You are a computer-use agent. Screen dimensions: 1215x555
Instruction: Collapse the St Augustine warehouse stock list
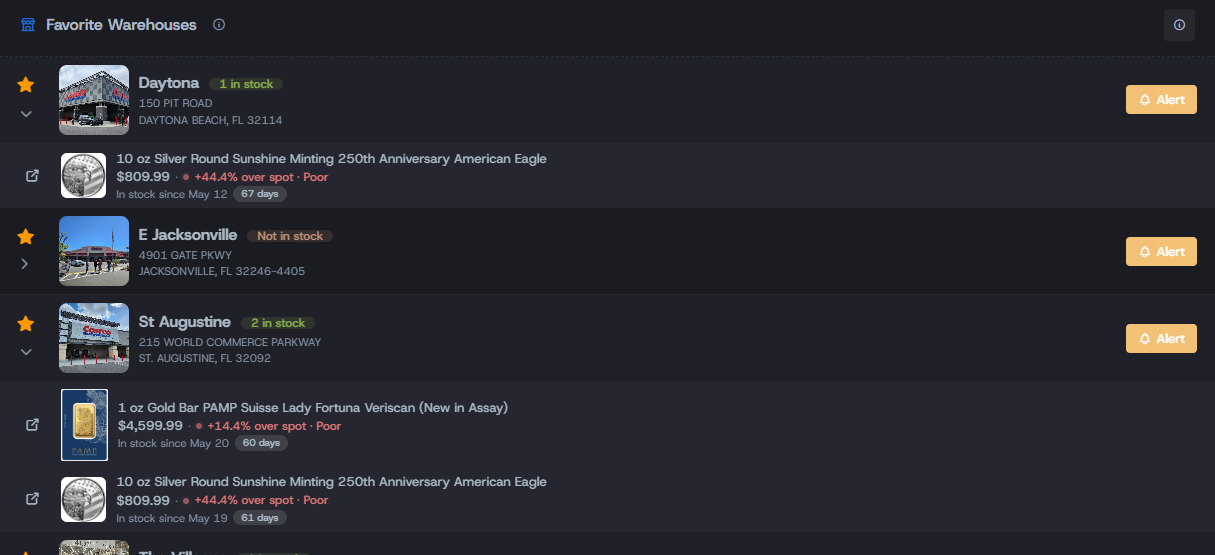pos(26,352)
